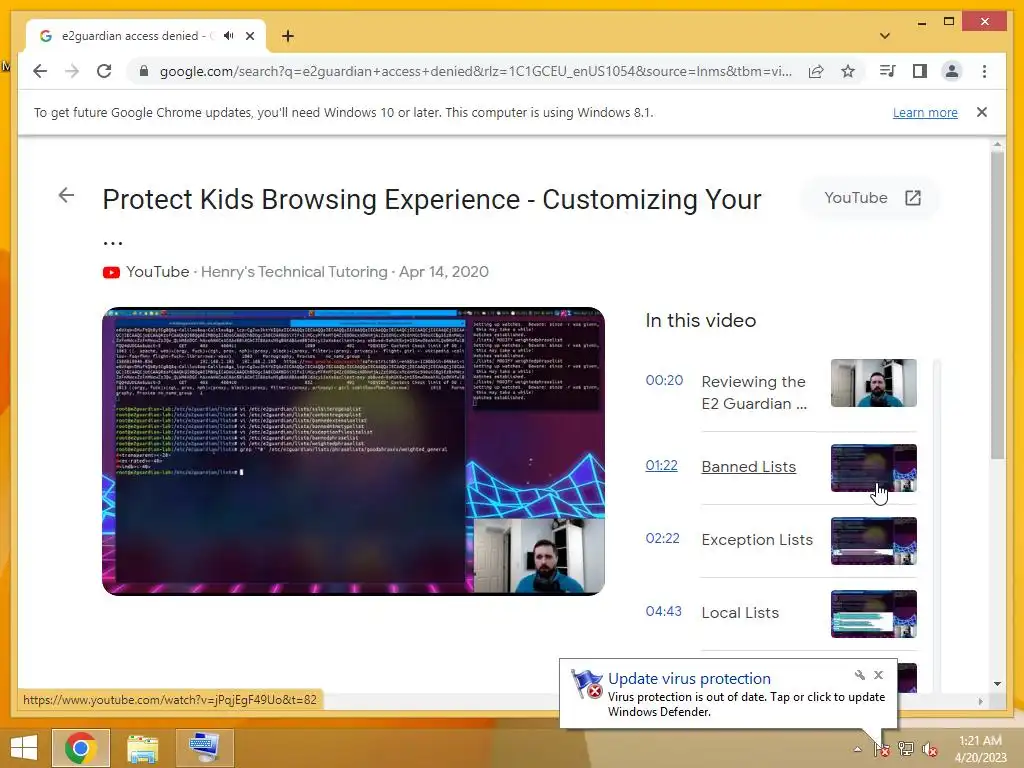The image size is (1024, 768).
Task: Click Chrome icon in the taskbar
Action: 80,748
